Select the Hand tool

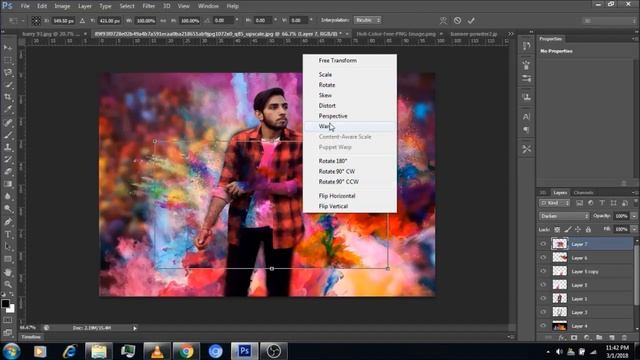(8, 272)
